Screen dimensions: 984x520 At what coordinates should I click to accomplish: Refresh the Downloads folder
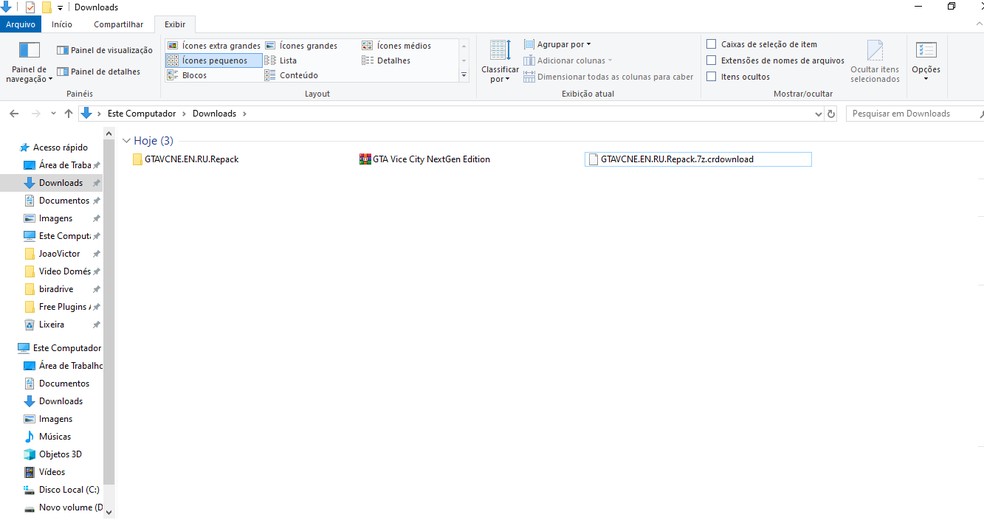831,114
